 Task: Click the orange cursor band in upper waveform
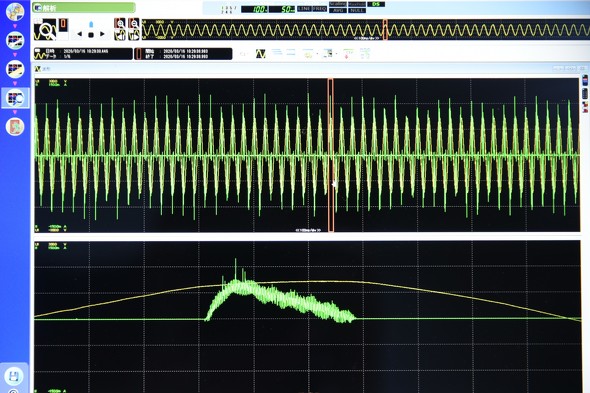(x=330, y=155)
